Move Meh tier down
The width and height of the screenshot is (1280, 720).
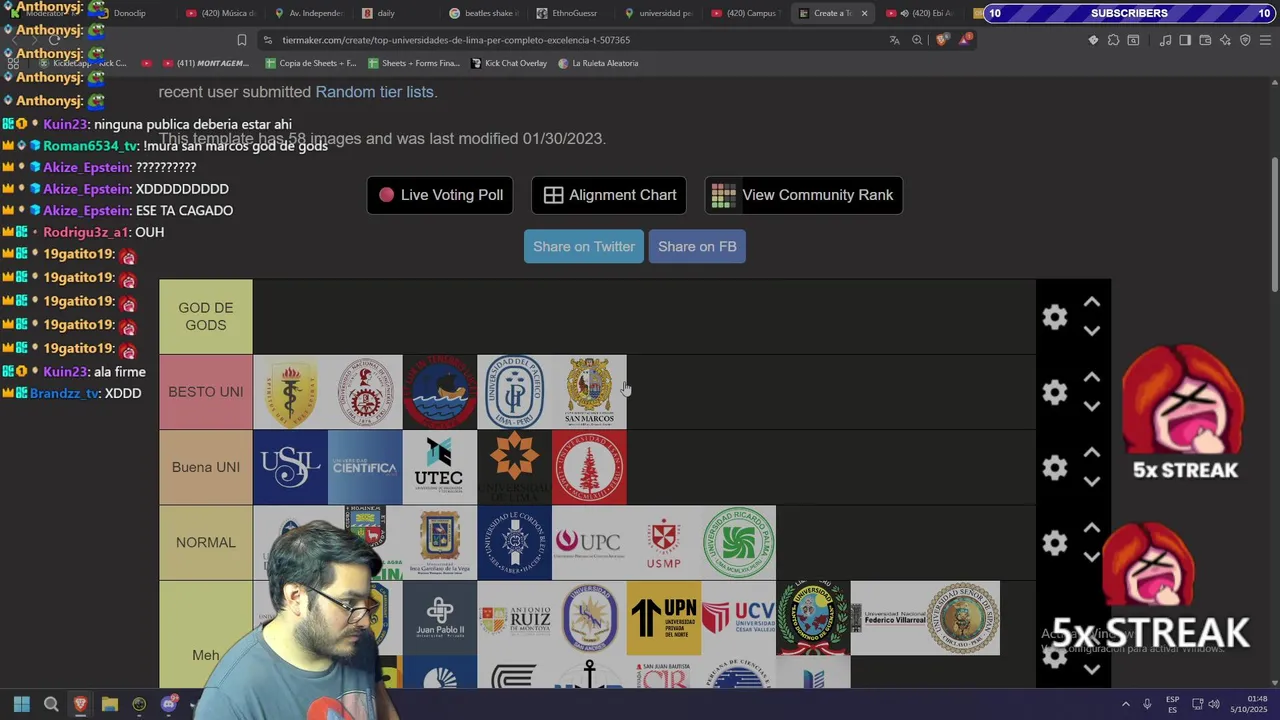click(x=1092, y=670)
